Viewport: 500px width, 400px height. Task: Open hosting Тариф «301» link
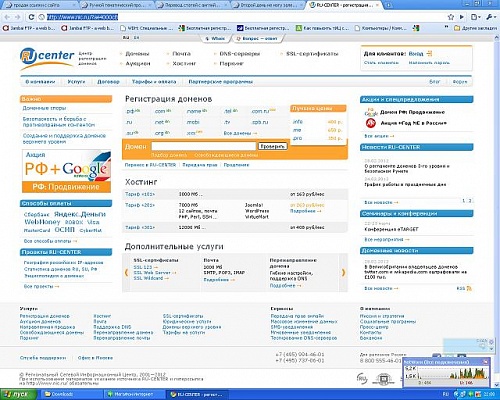[x=140, y=227]
